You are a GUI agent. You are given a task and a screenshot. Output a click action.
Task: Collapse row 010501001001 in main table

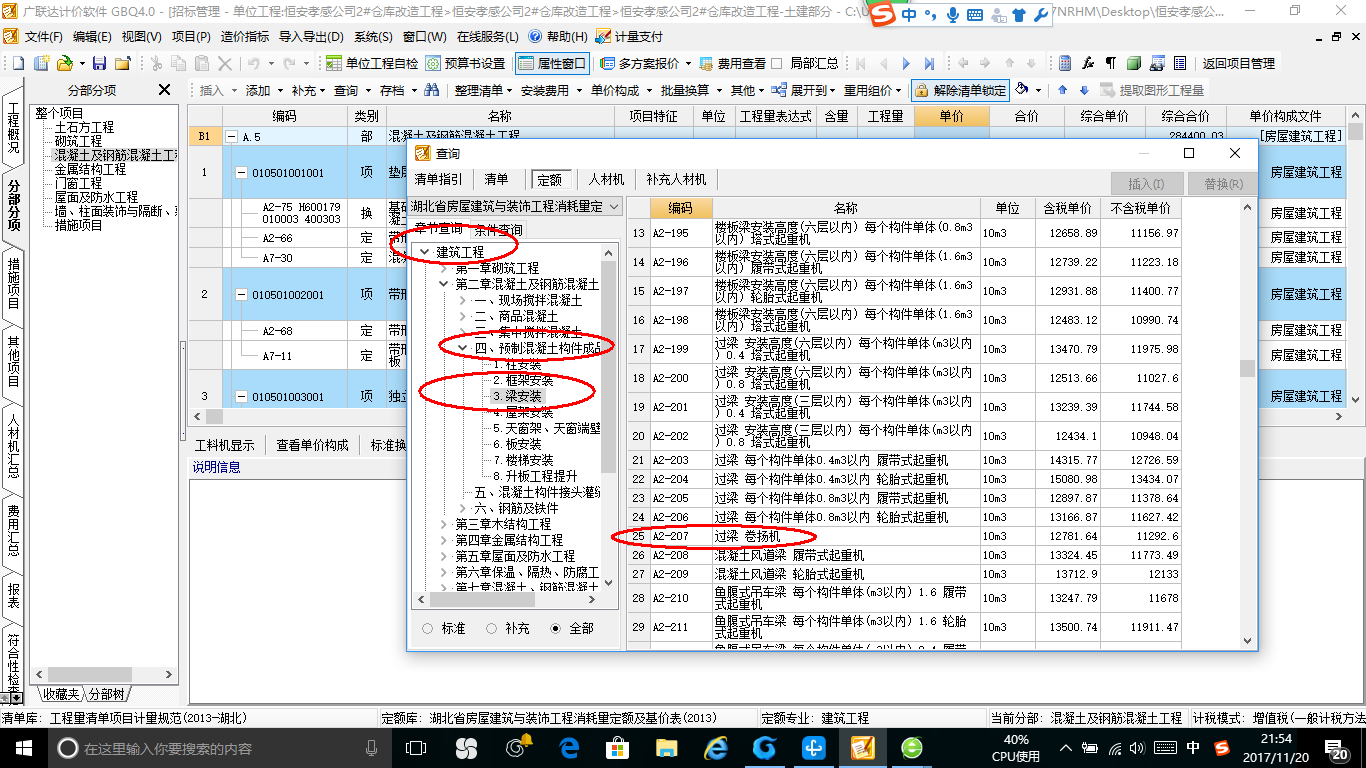241,173
